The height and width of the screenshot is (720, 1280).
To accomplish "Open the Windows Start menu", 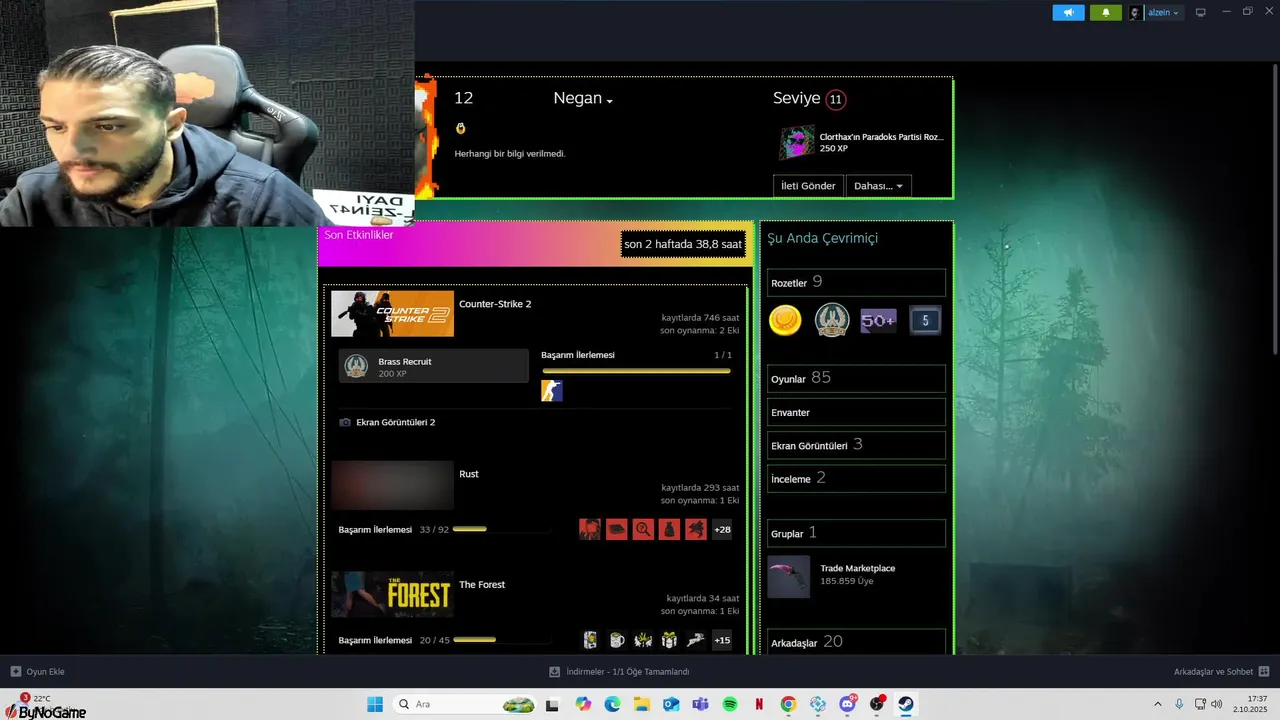I will pyautogui.click(x=375, y=704).
